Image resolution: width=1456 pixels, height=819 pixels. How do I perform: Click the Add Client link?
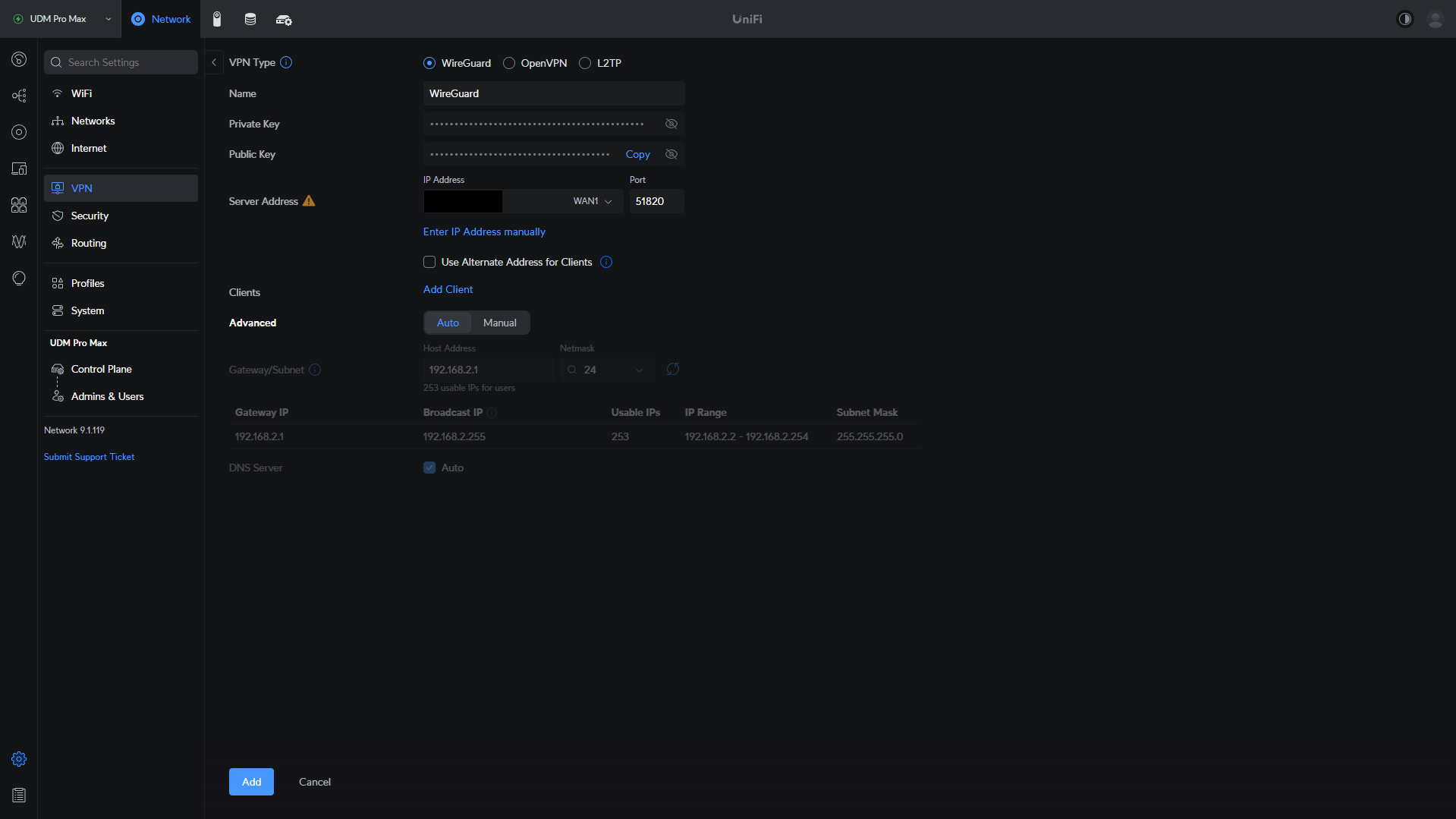click(448, 289)
